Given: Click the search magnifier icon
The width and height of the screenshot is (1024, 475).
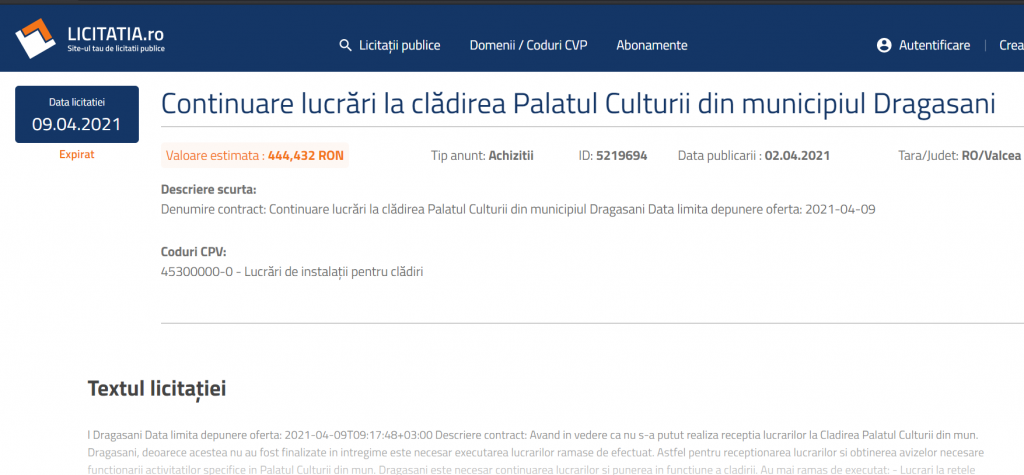Looking at the screenshot, I should (x=346, y=45).
